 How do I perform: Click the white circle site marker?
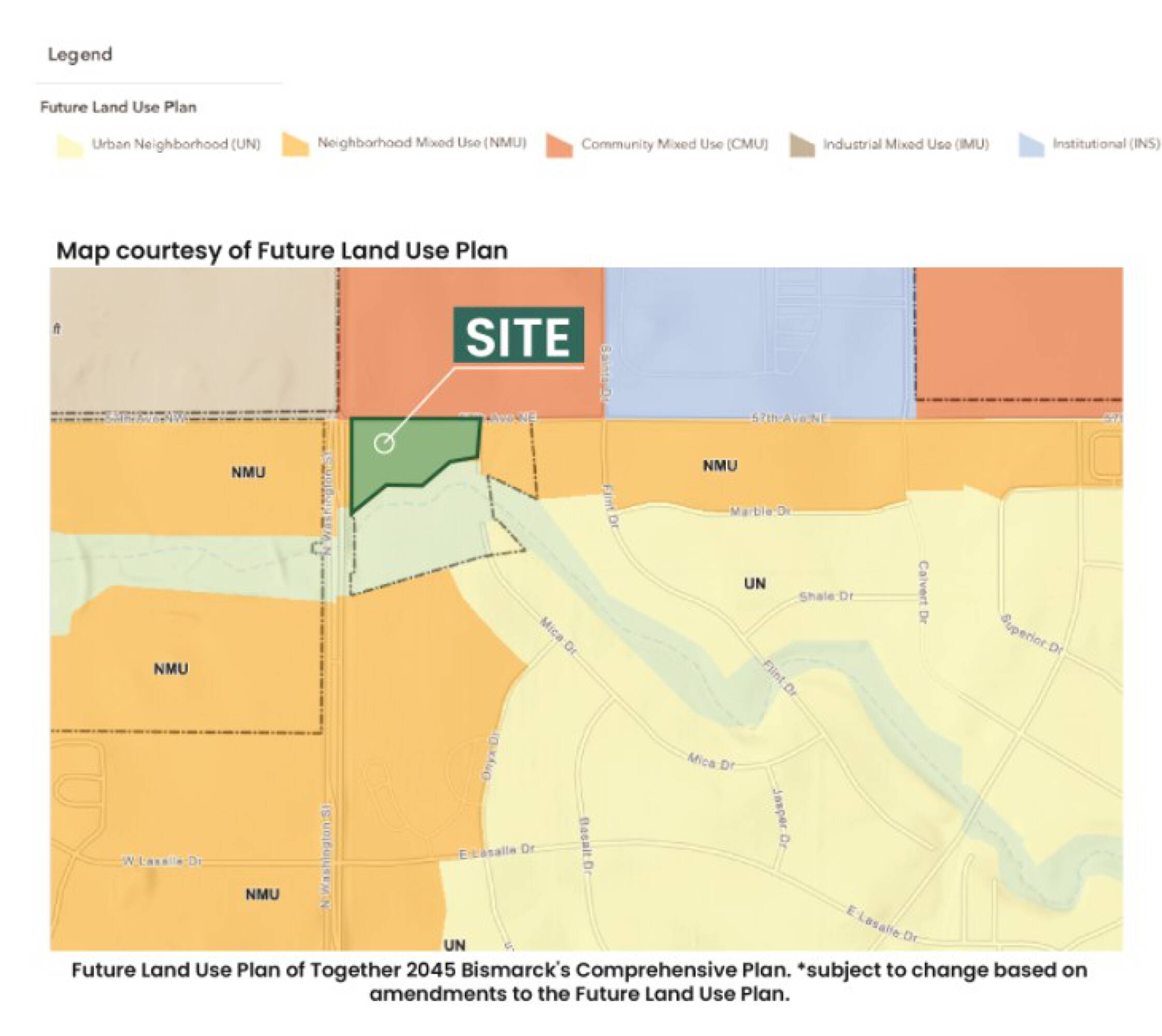pos(384,443)
